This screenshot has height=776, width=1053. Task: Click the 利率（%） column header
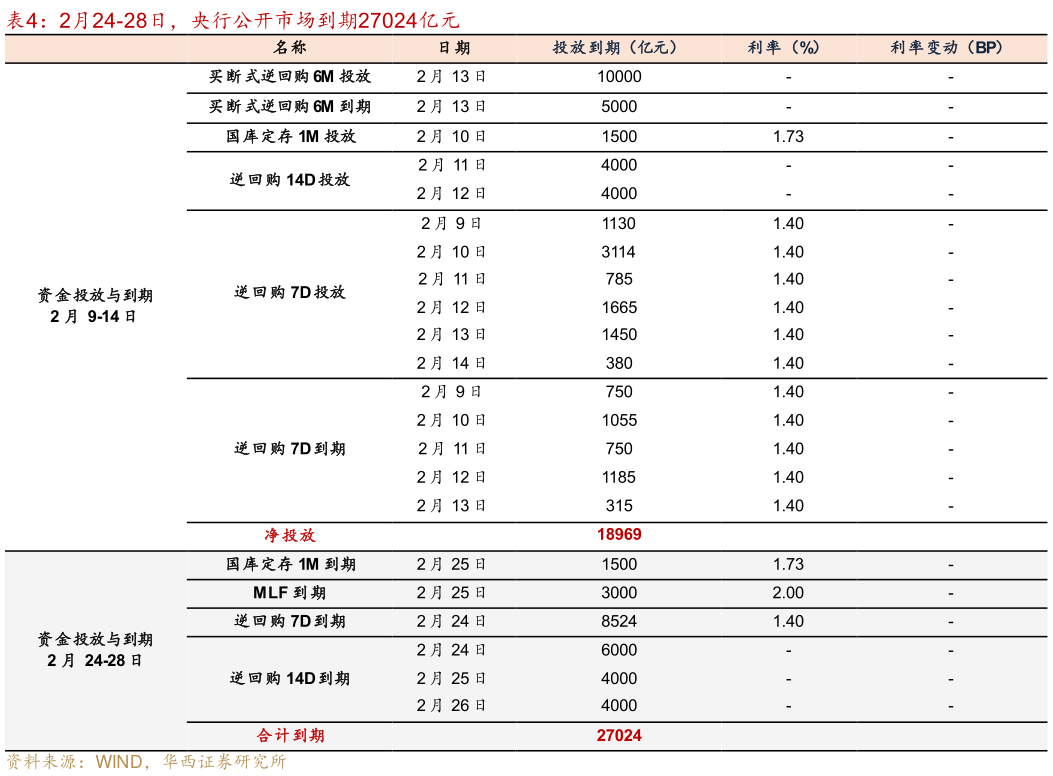tap(787, 48)
